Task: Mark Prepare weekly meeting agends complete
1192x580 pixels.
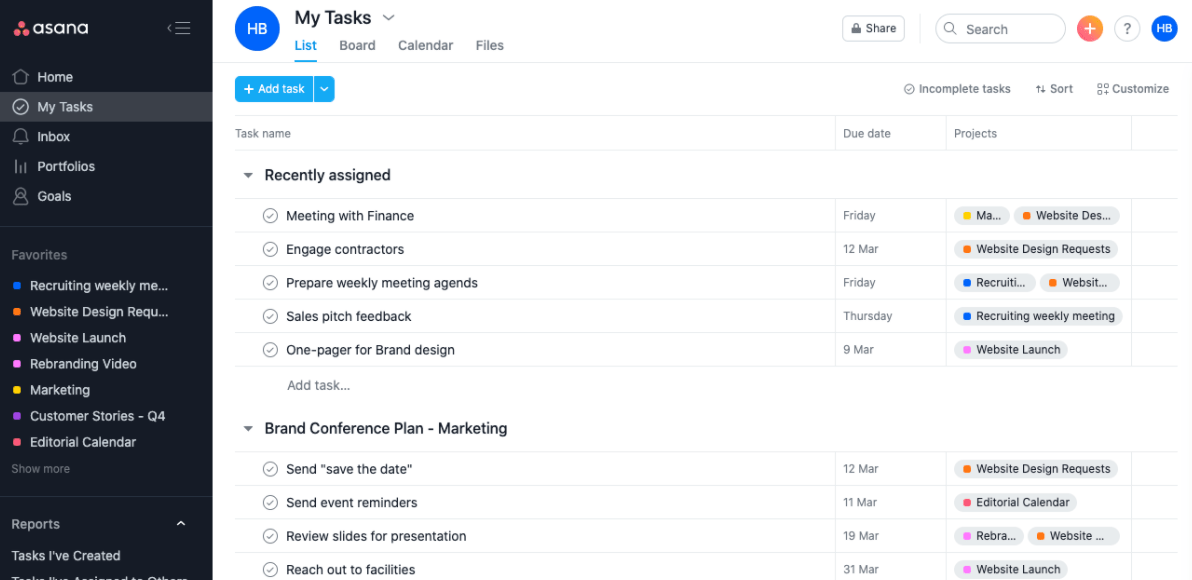Action: coord(270,283)
